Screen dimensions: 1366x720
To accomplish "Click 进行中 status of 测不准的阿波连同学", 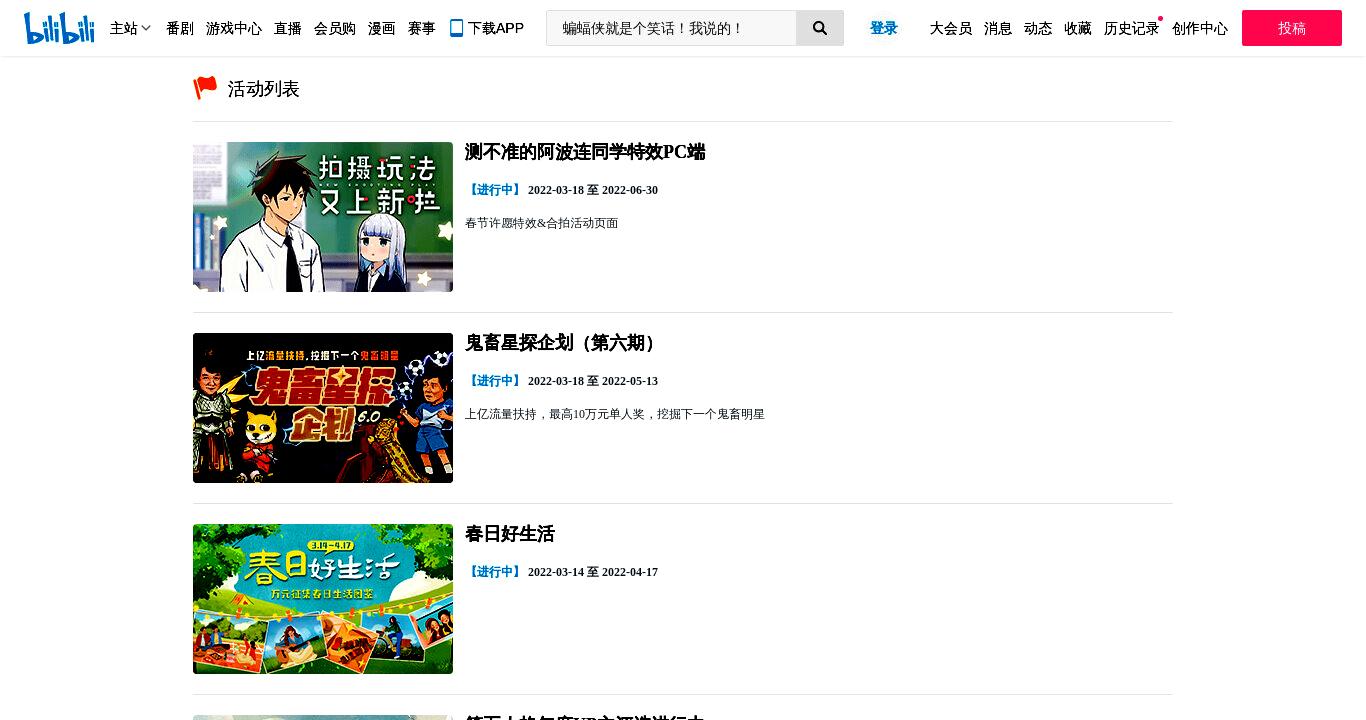I will click(x=495, y=190).
